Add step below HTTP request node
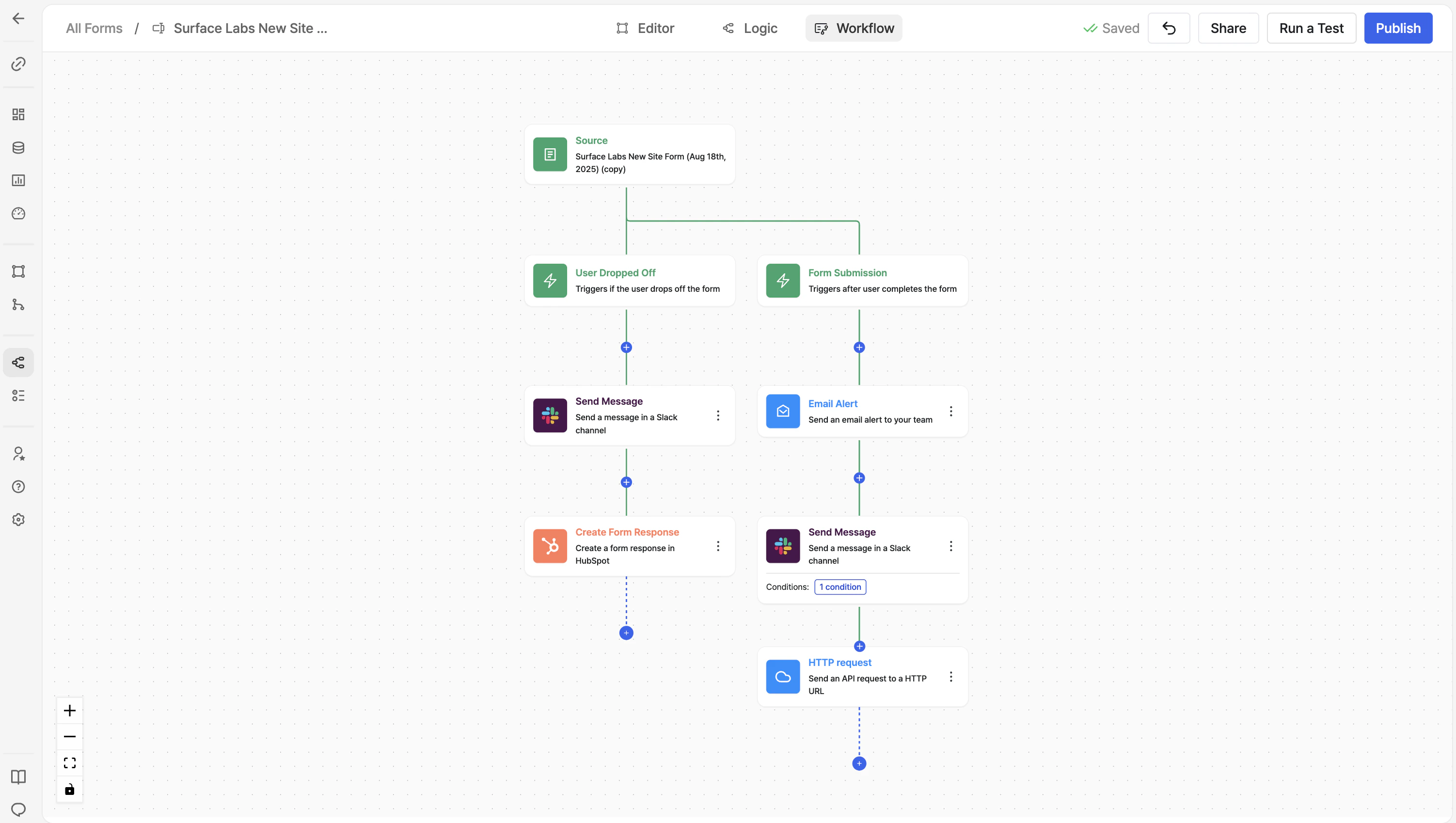Viewport: 1456px width, 823px height. click(859, 764)
